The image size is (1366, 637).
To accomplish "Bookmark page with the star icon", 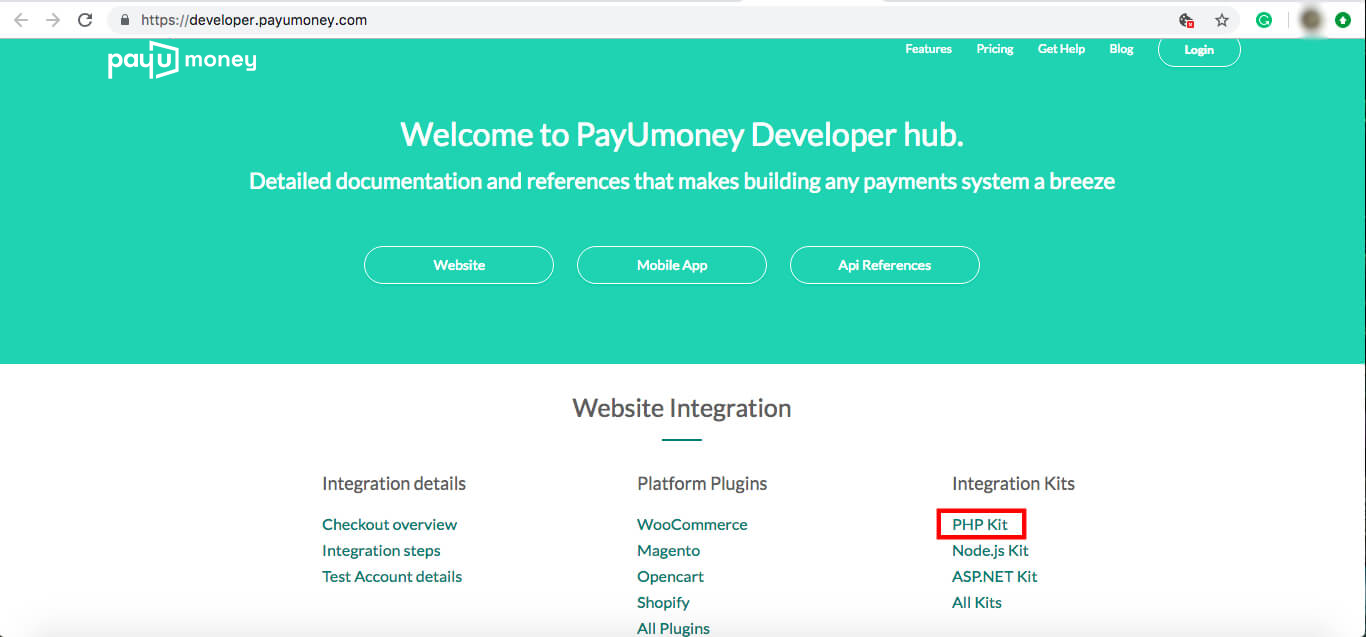I will 1221,20.
